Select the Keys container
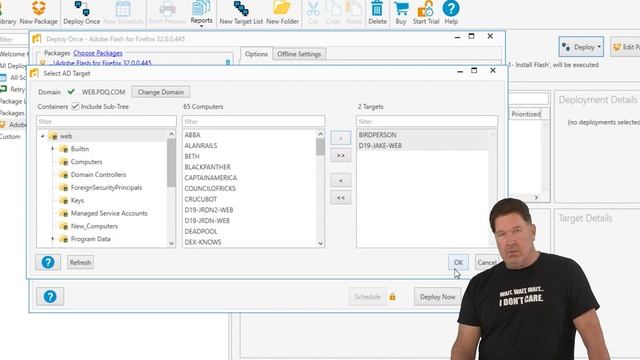The image size is (640, 360). [x=77, y=200]
